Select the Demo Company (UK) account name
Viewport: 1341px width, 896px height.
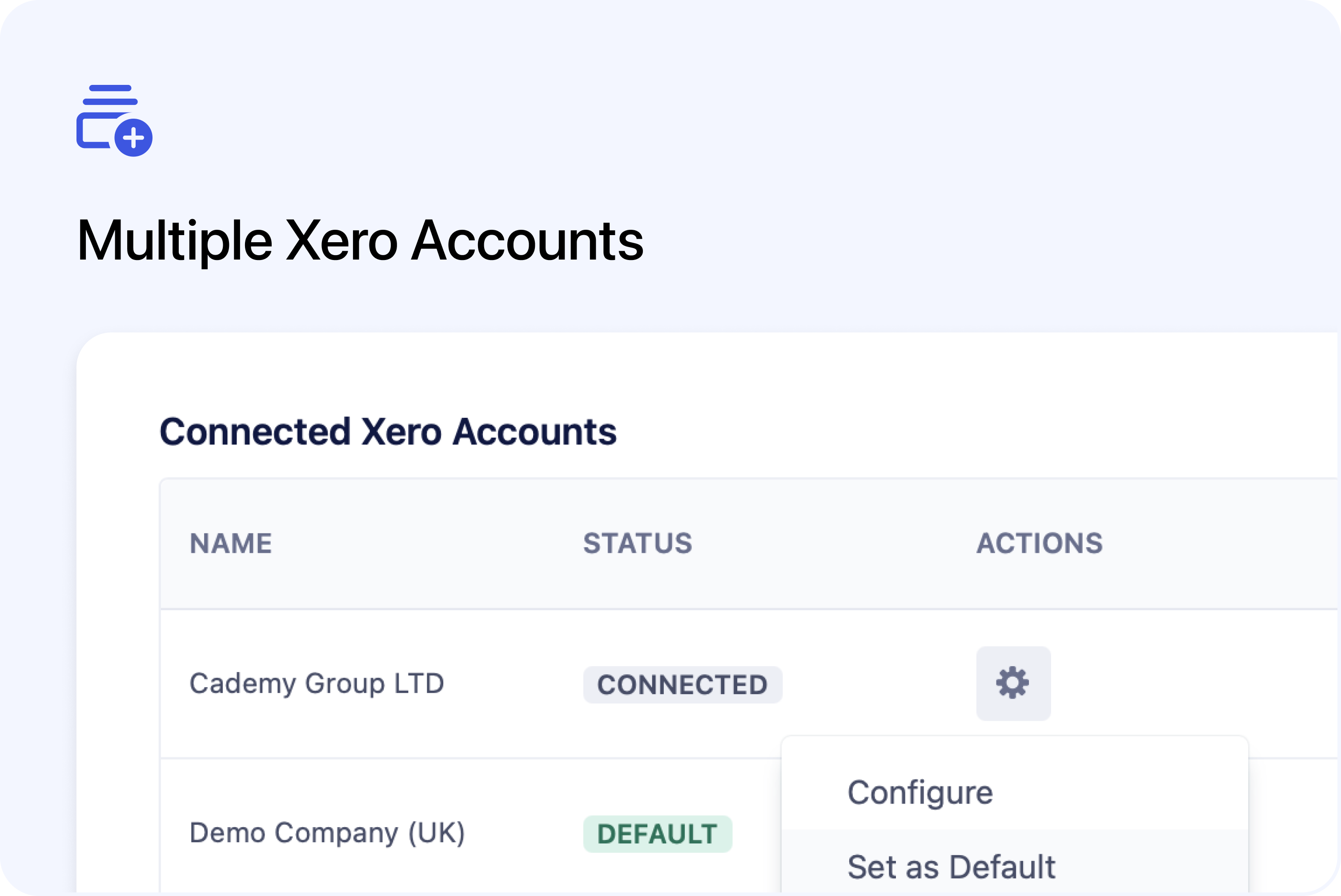pyautogui.click(x=327, y=832)
